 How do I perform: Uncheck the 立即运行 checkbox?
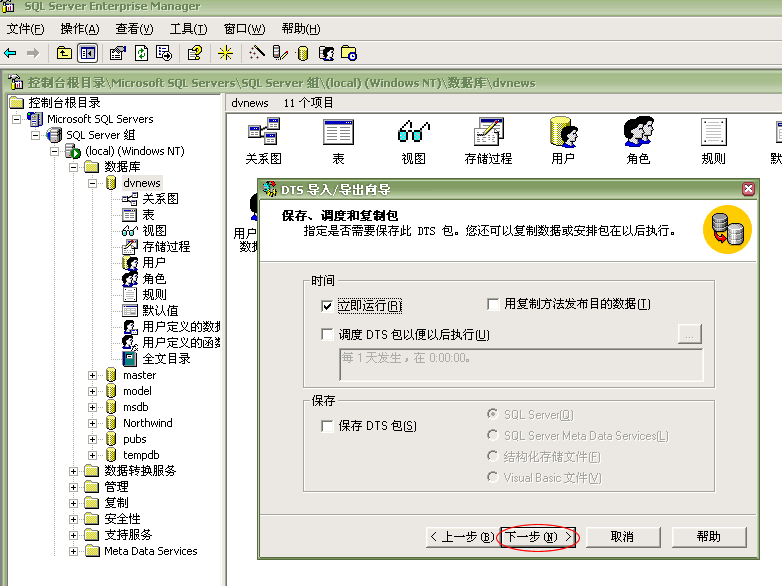tap(327, 305)
